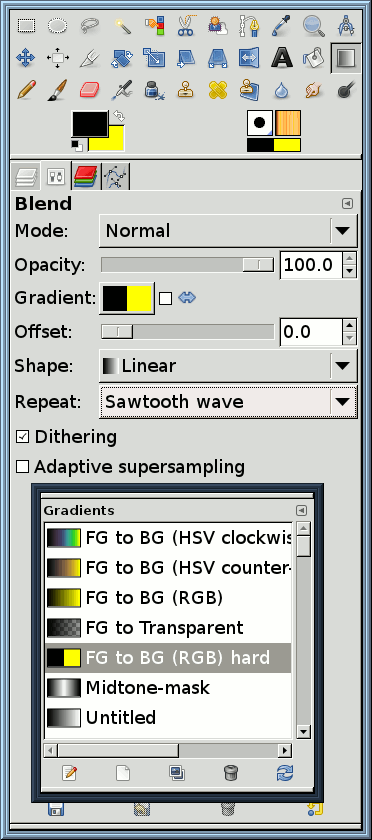Choose the Dodge/Burn tool
The width and height of the screenshot is (372, 840).
click(346, 90)
